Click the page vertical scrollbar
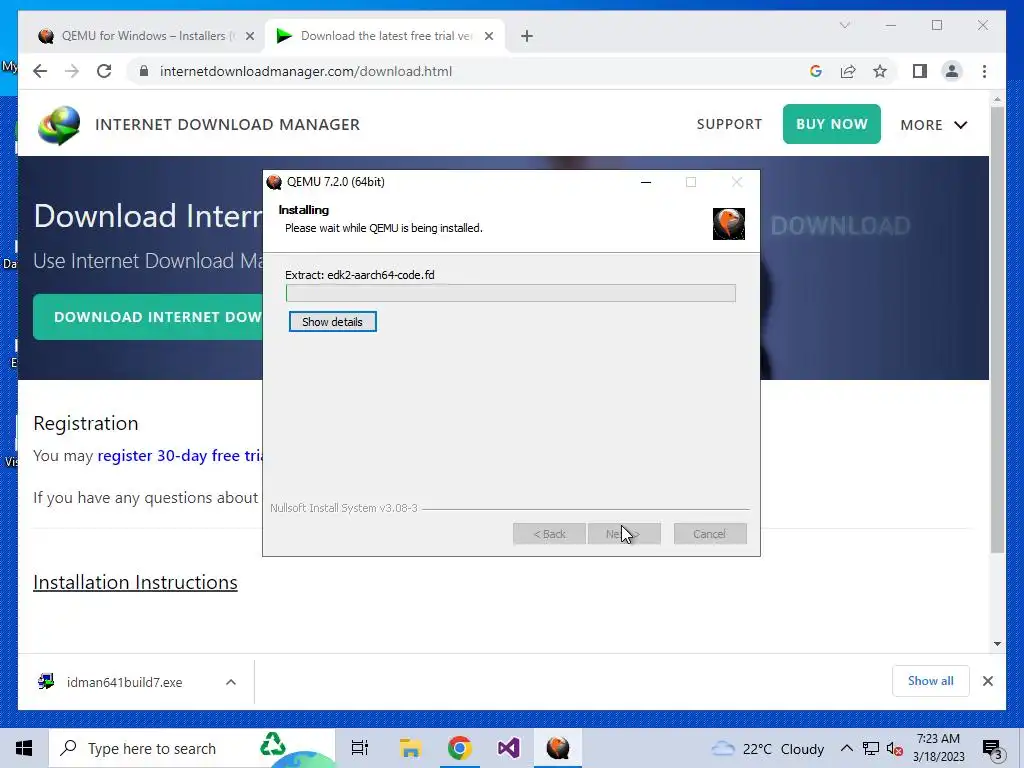Screen dimensions: 1024x768 pyautogui.click(x=997, y=330)
